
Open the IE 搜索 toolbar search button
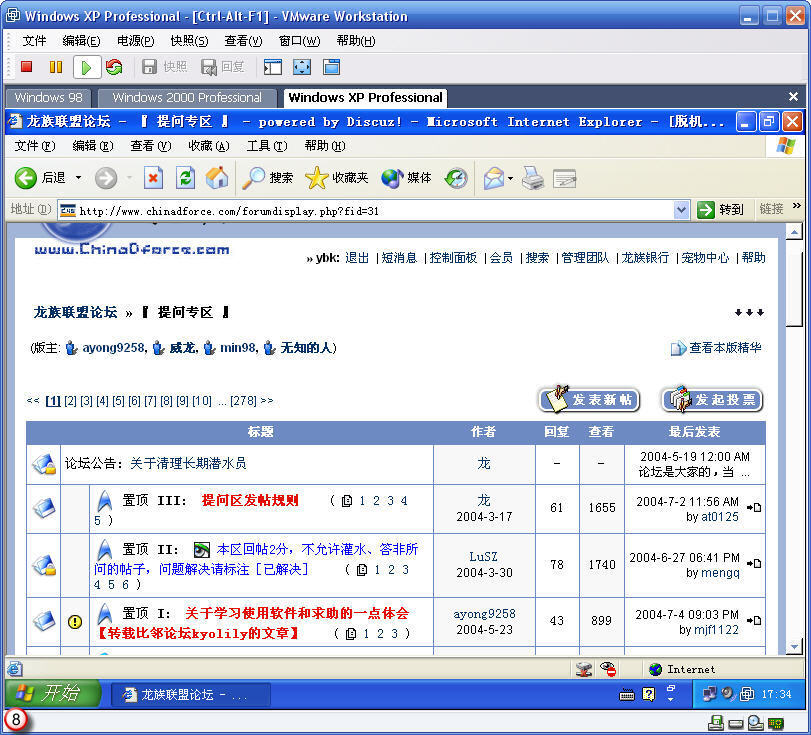point(268,178)
